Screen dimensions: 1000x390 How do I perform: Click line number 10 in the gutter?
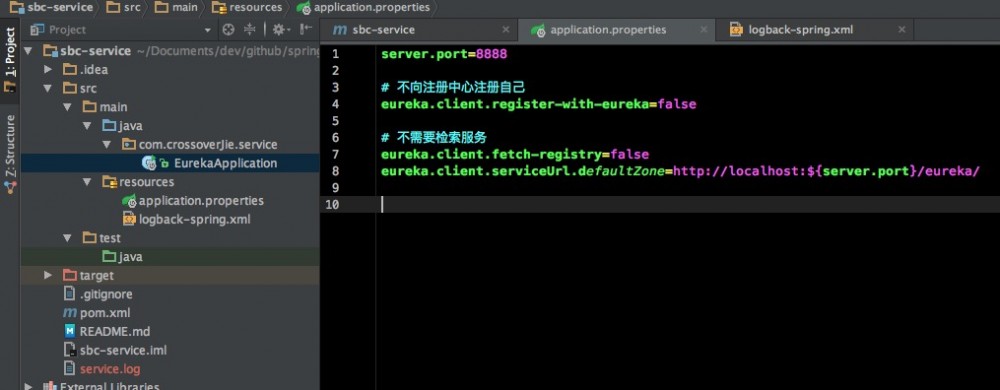click(x=332, y=204)
